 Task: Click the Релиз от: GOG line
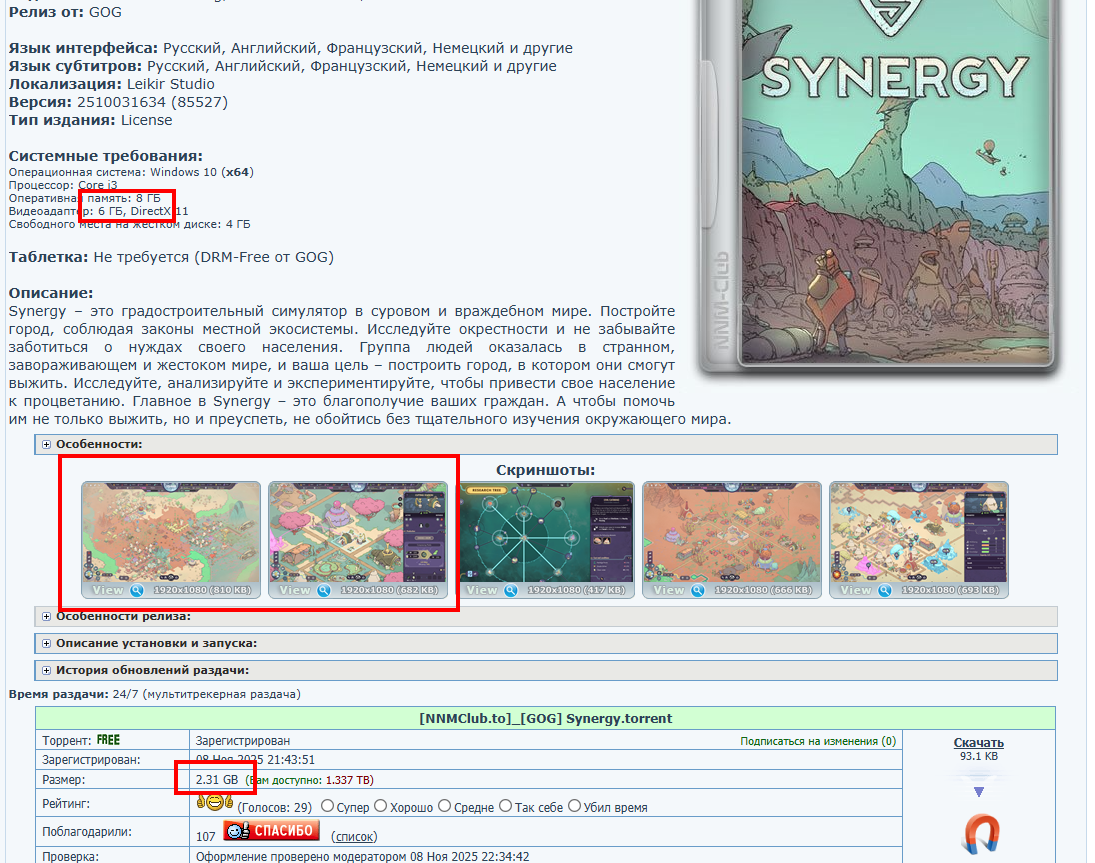click(65, 12)
